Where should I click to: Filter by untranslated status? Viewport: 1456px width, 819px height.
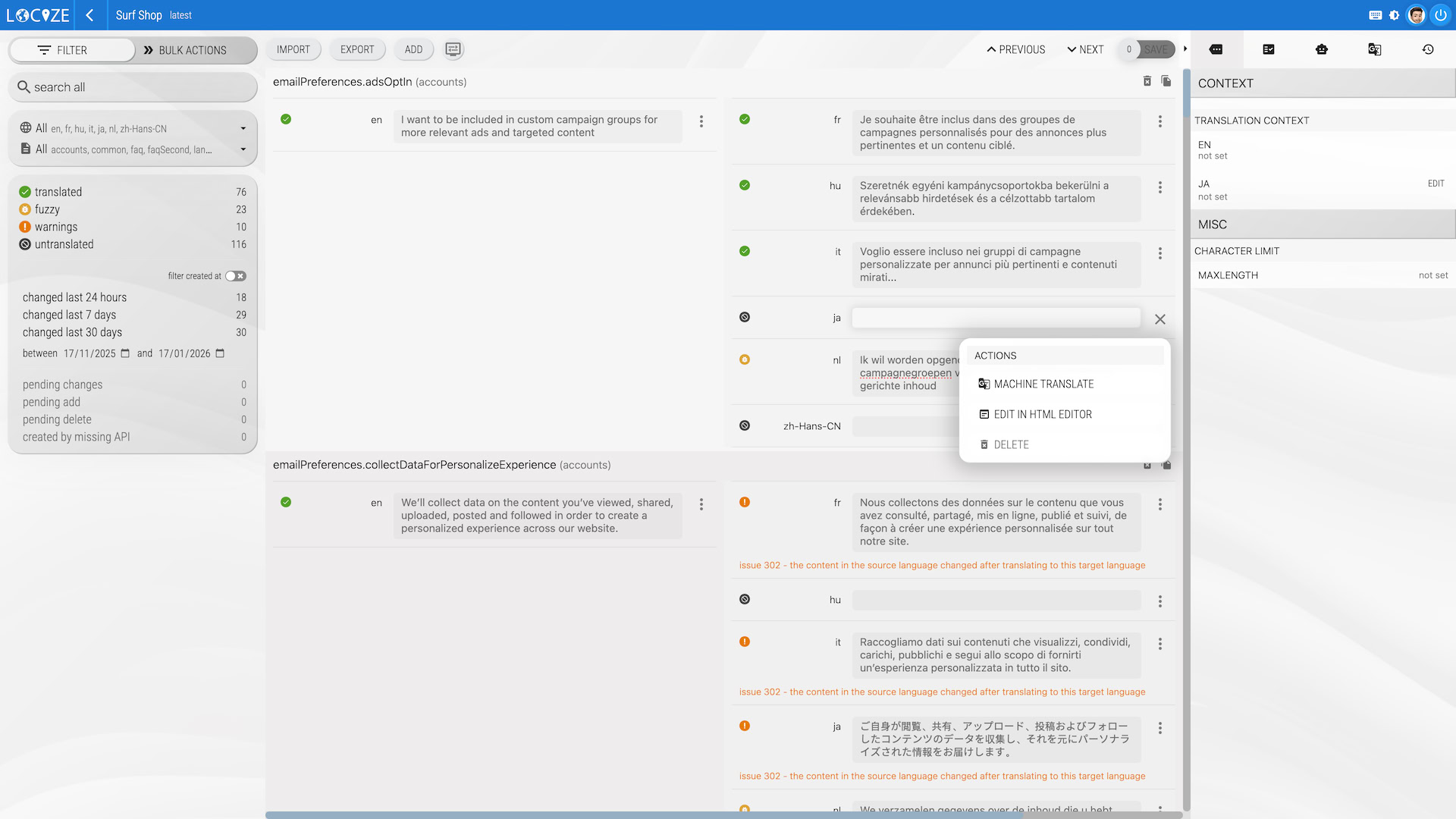(x=64, y=244)
